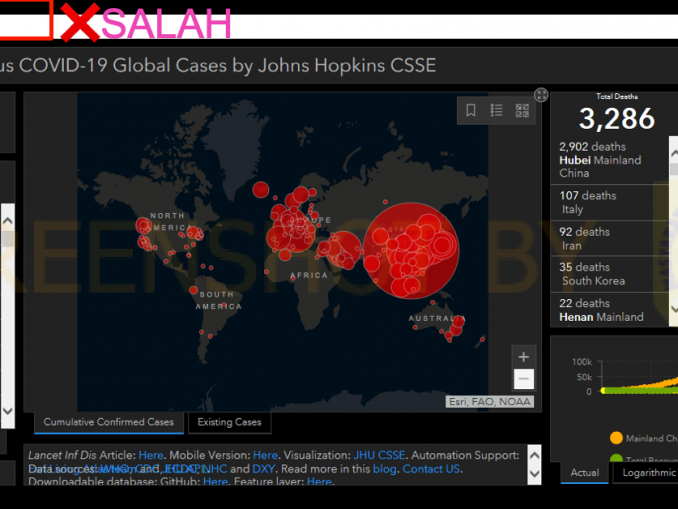Open the map bookmarks icon
The height and width of the screenshot is (509, 678).
pos(471,110)
